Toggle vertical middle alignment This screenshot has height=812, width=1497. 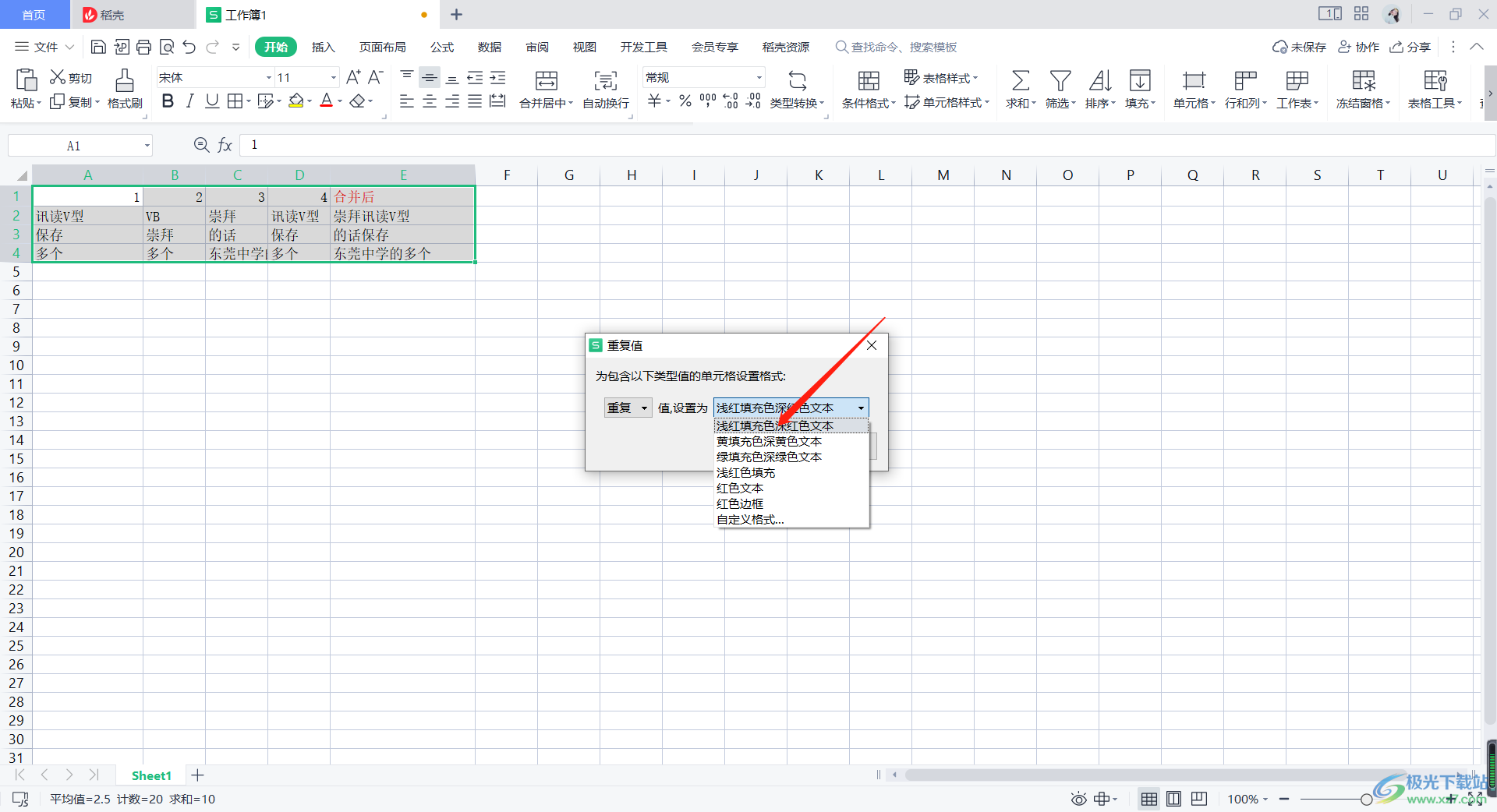pos(429,77)
